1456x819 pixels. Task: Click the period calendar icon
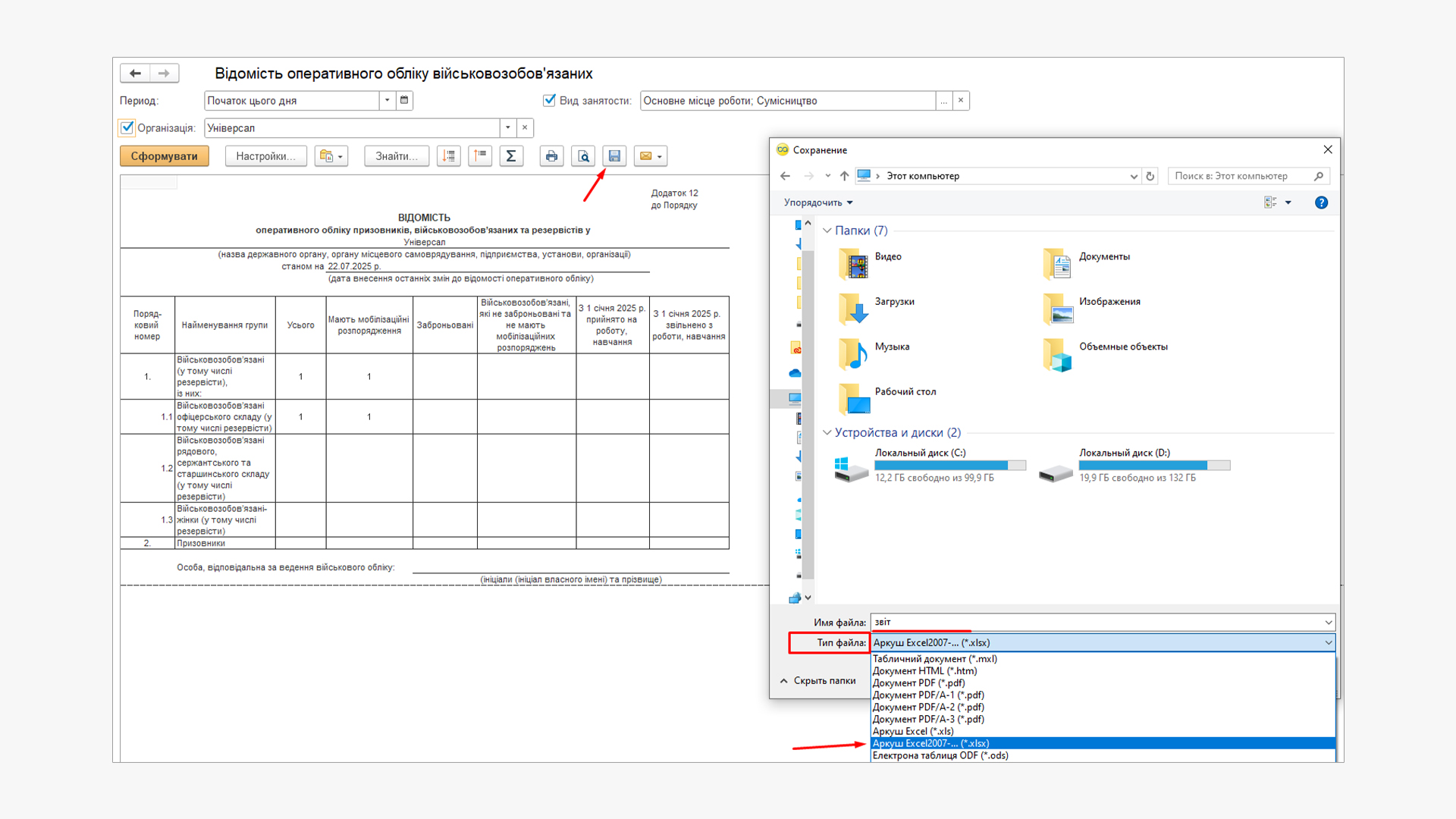pos(404,100)
